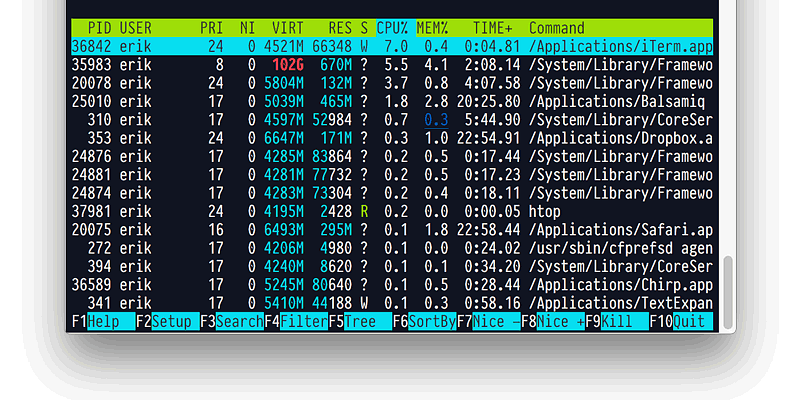Toggle F5 Tree view

point(360,322)
